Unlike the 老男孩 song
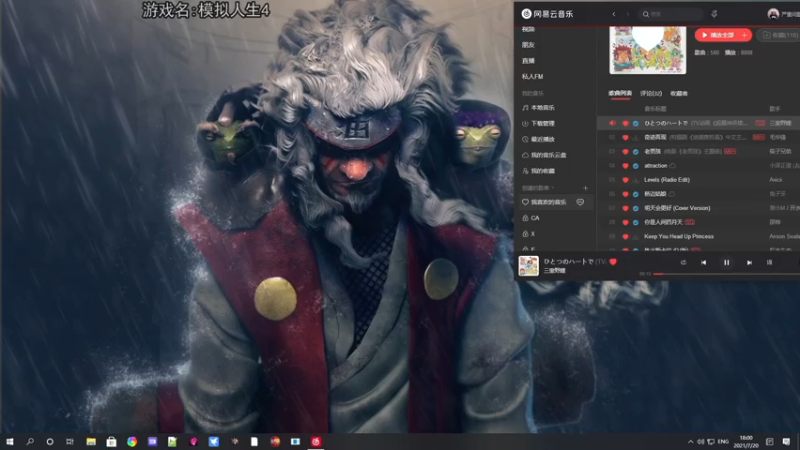The width and height of the screenshot is (800, 450). pos(626,152)
